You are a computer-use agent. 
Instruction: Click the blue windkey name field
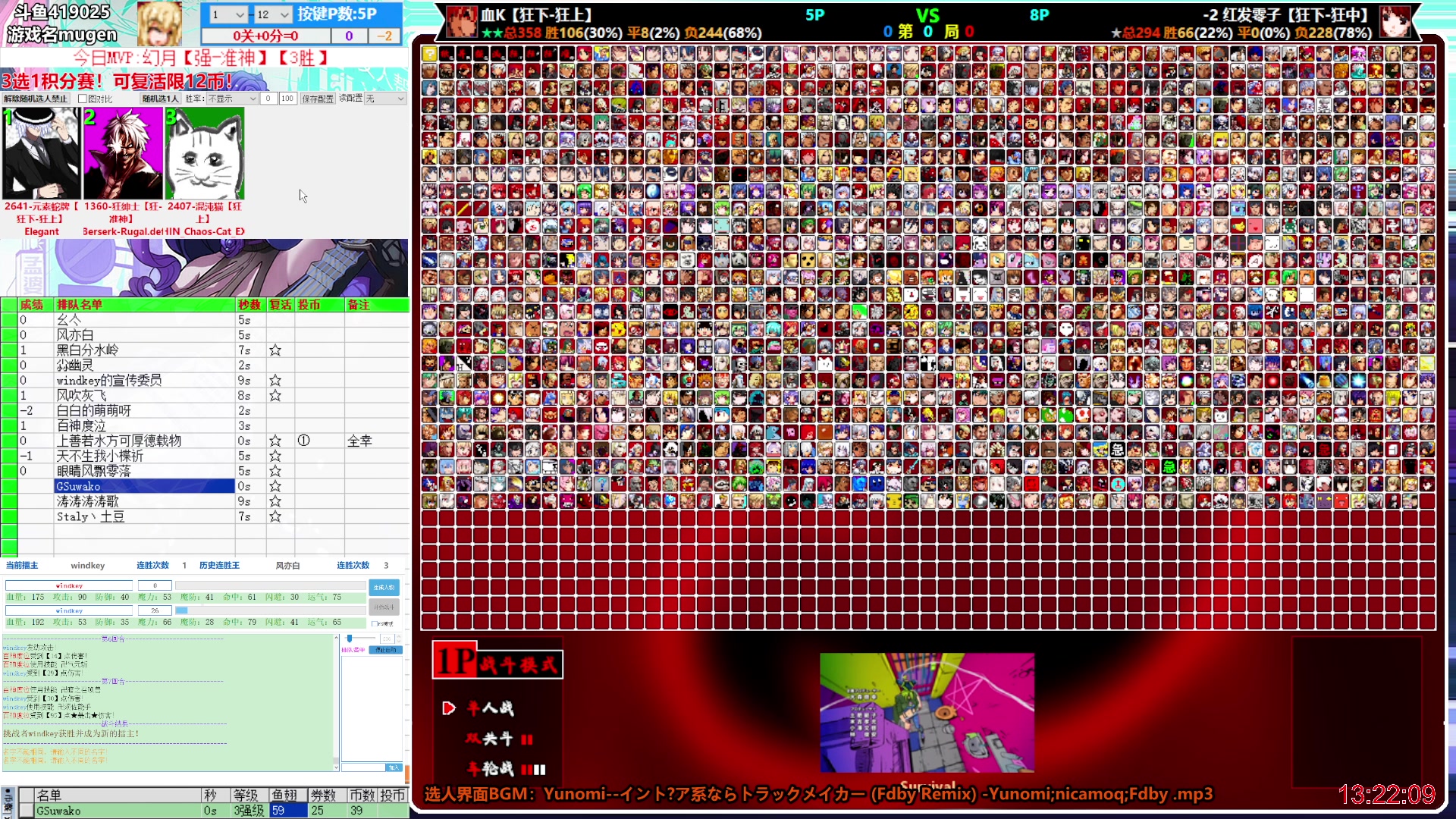(x=69, y=610)
